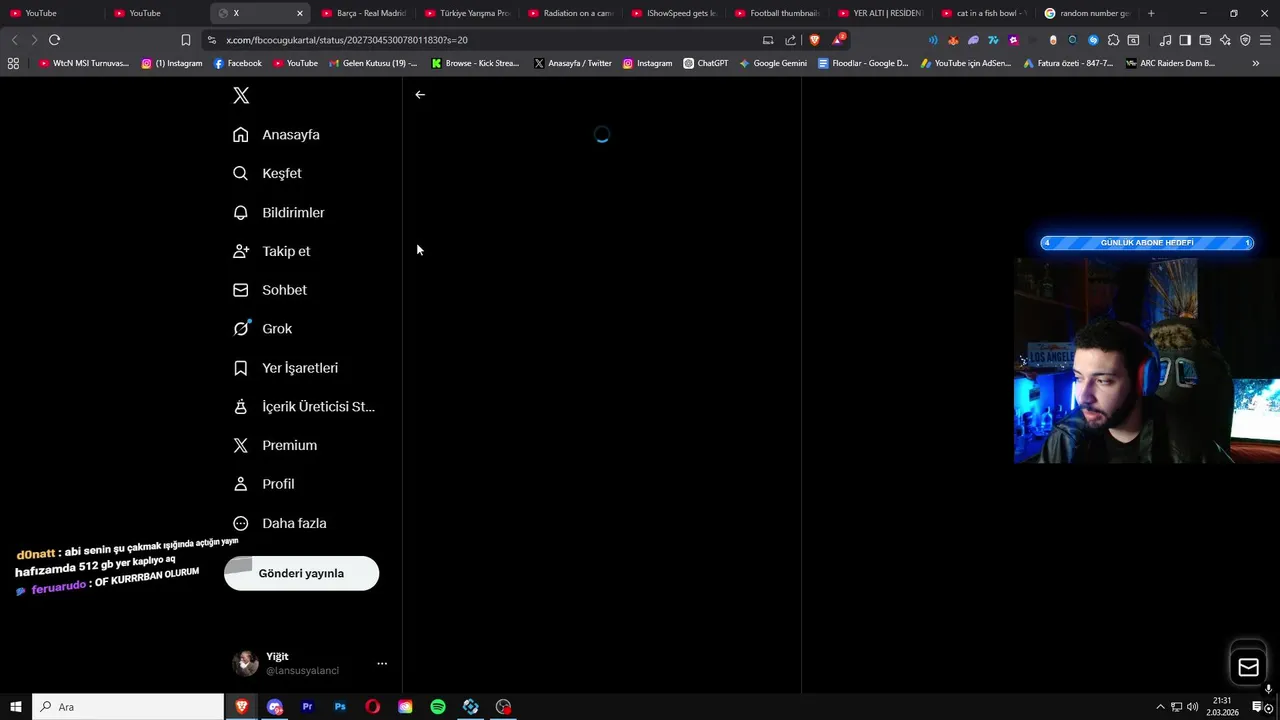Viewport: 1280px width, 720px height.
Task: Click the X logo in the sidebar
Action: (241, 96)
